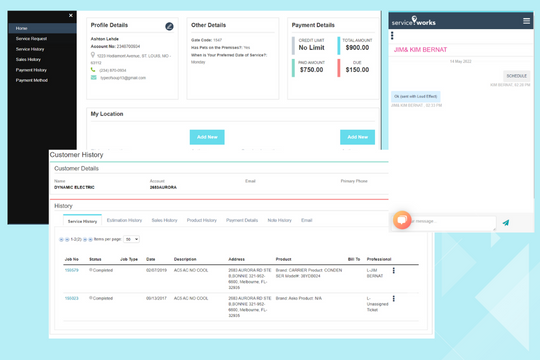Image resolution: width=540 pixels, height=360 pixels.
Task: Open the three-dot menu for the L-JIM BERNAT row
Action: click(394, 271)
